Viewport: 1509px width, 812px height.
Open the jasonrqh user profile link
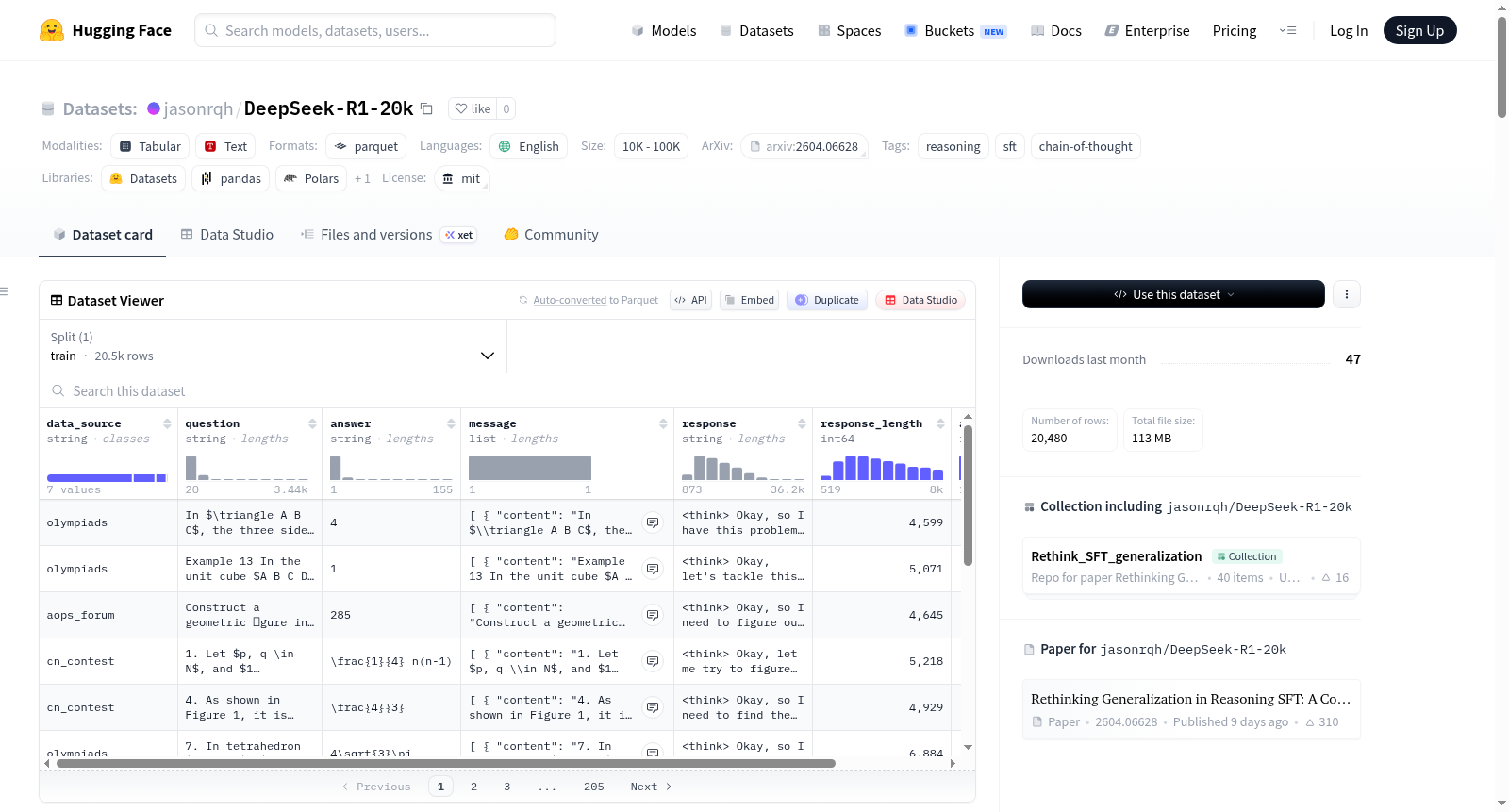pyautogui.click(x=198, y=108)
